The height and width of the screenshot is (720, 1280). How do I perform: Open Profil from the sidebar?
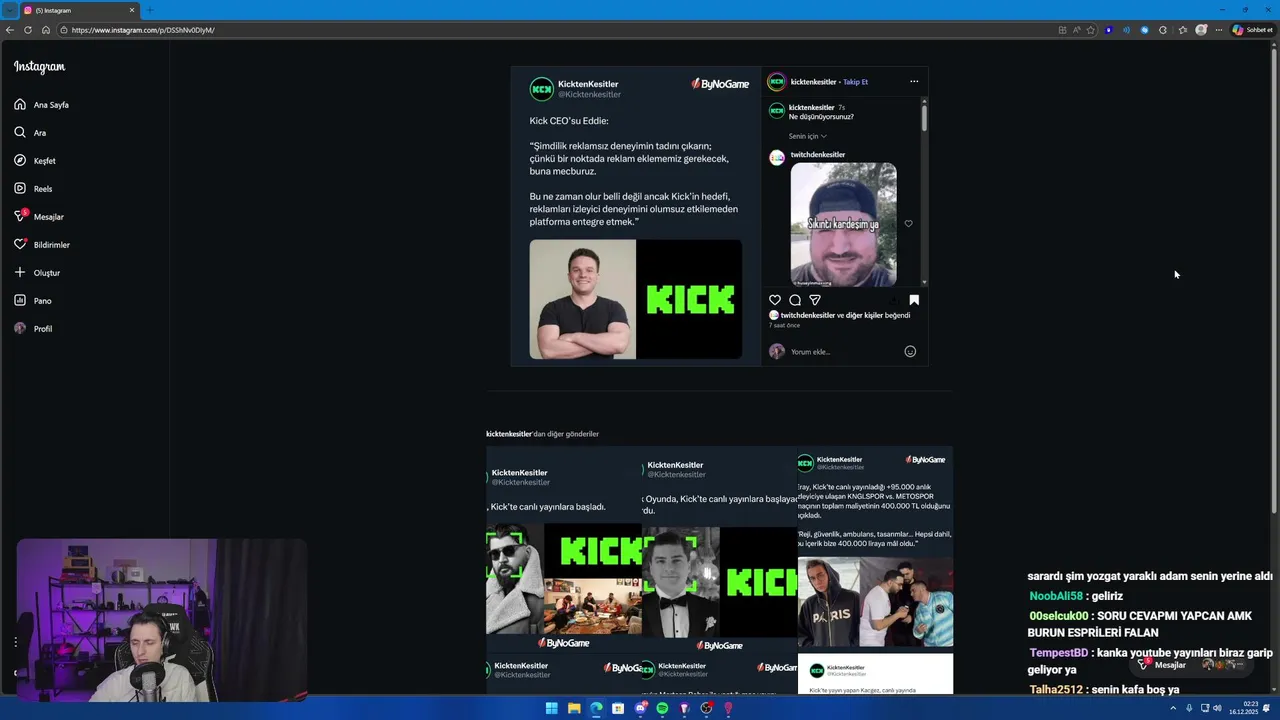click(x=33, y=329)
